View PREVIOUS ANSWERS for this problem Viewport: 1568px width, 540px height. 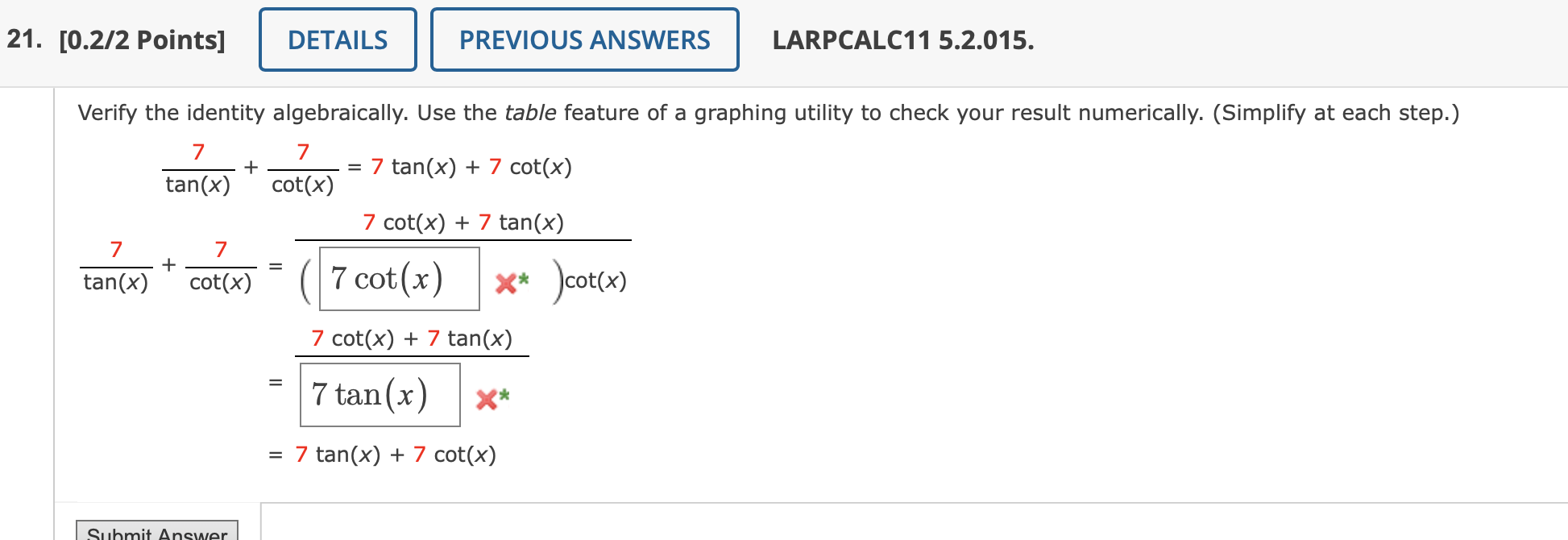tap(584, 40)
